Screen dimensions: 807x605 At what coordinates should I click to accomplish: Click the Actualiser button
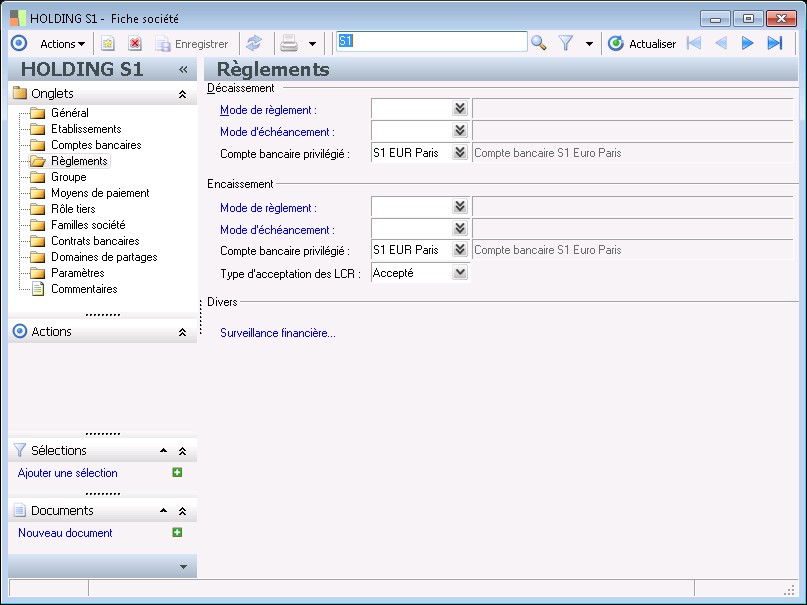coord(642,44)
